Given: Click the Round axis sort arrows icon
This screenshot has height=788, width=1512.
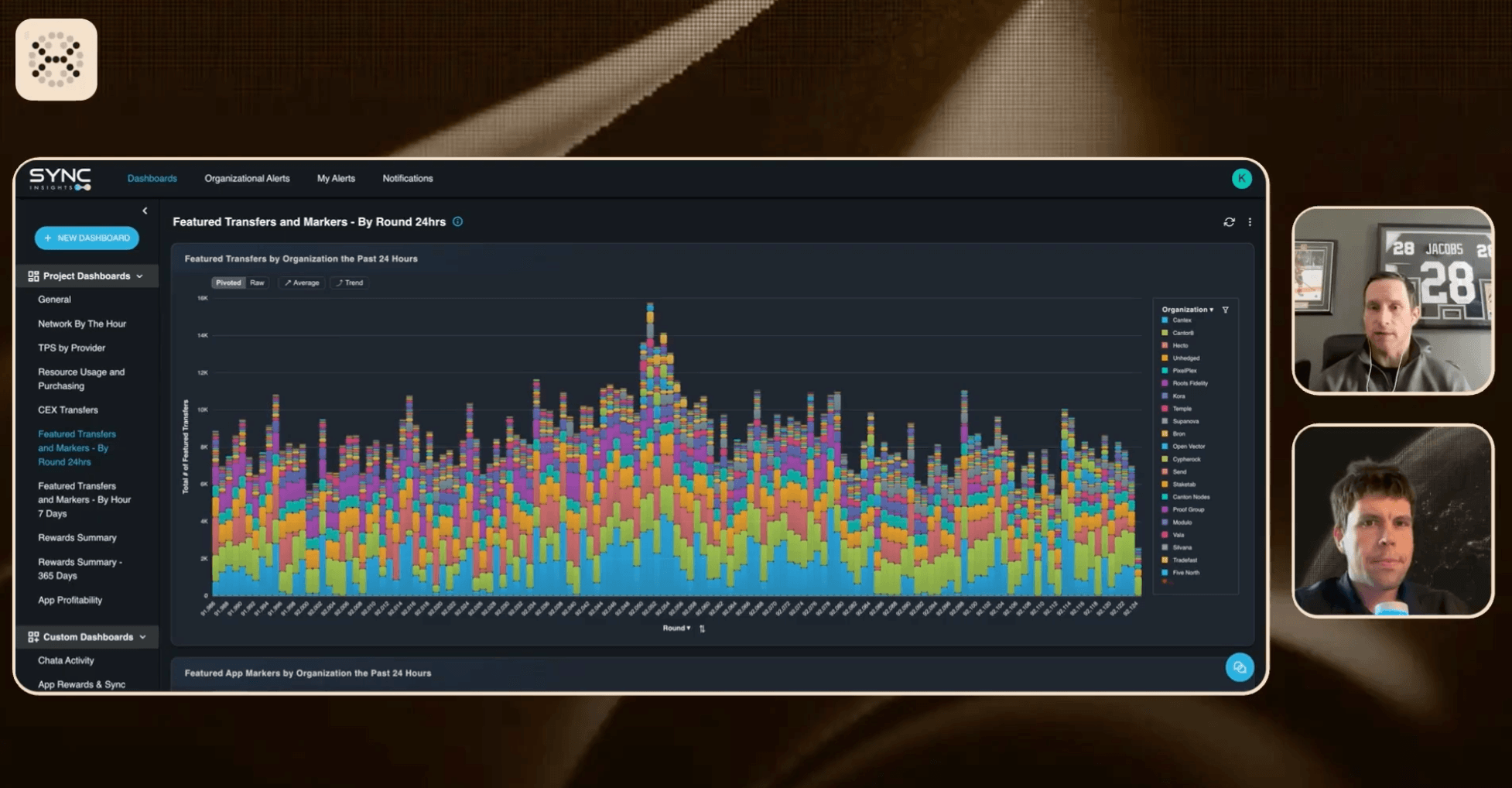Looking at the screenshot, I should [702, 629].
